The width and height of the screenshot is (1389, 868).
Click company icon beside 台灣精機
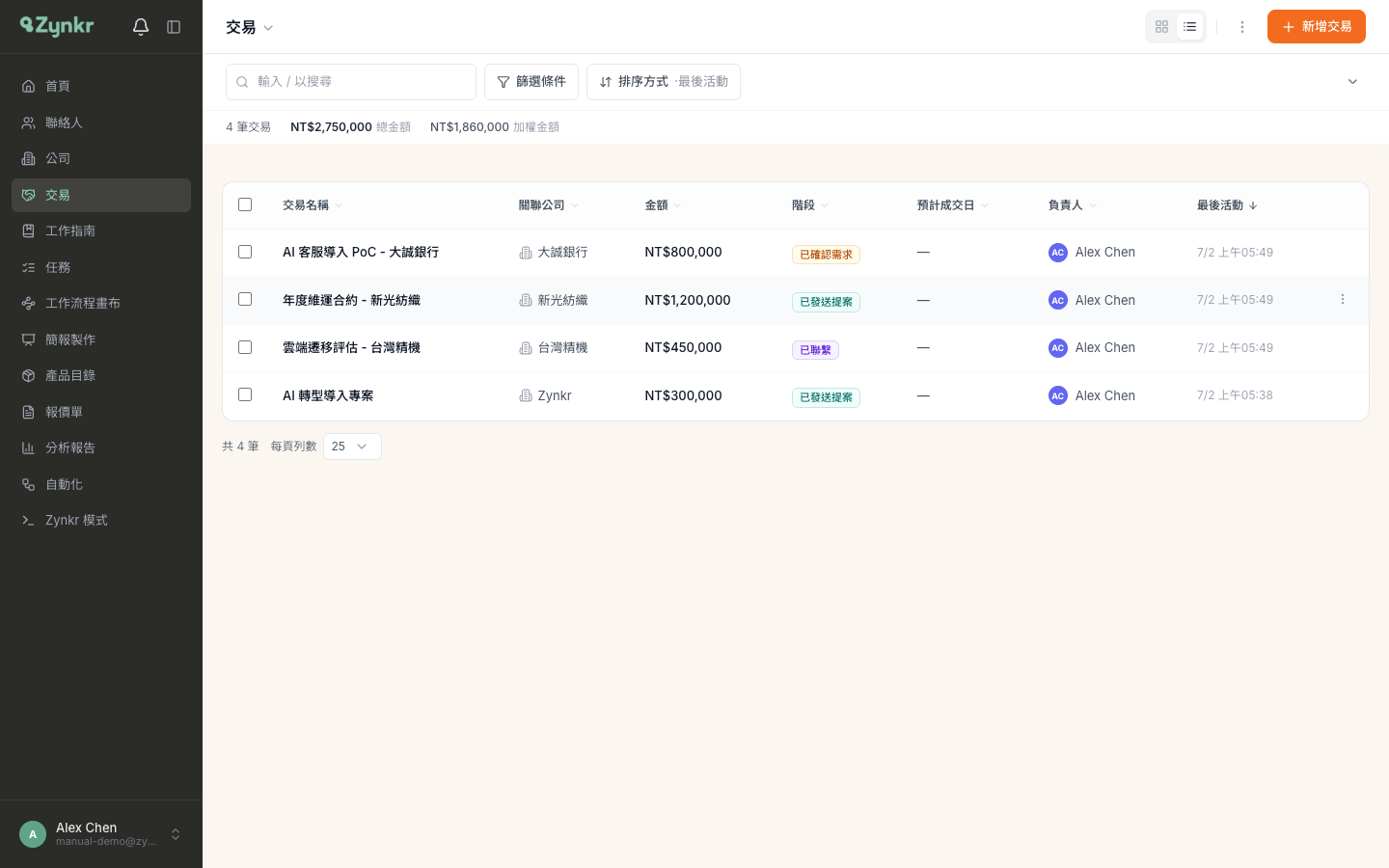tap(526, 348)
